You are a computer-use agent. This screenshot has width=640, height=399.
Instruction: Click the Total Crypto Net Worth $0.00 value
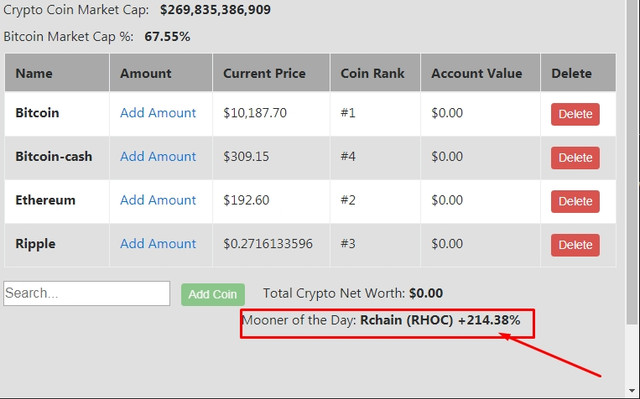426,293
